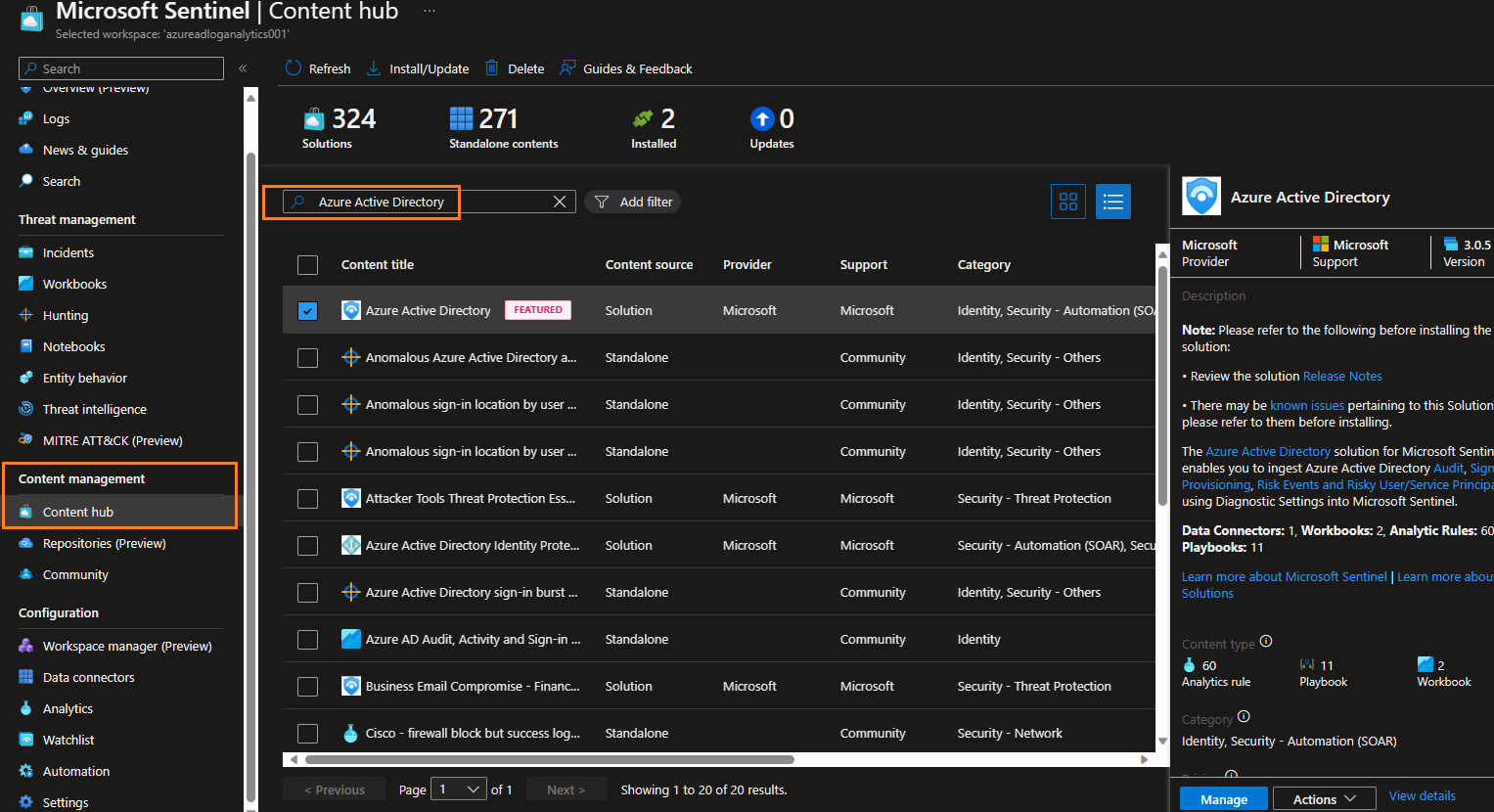Check the Attacker Tools Threat Protection row
This screenshot has height=812, width=1494.
pyautogui.click(x=308, y=499)
